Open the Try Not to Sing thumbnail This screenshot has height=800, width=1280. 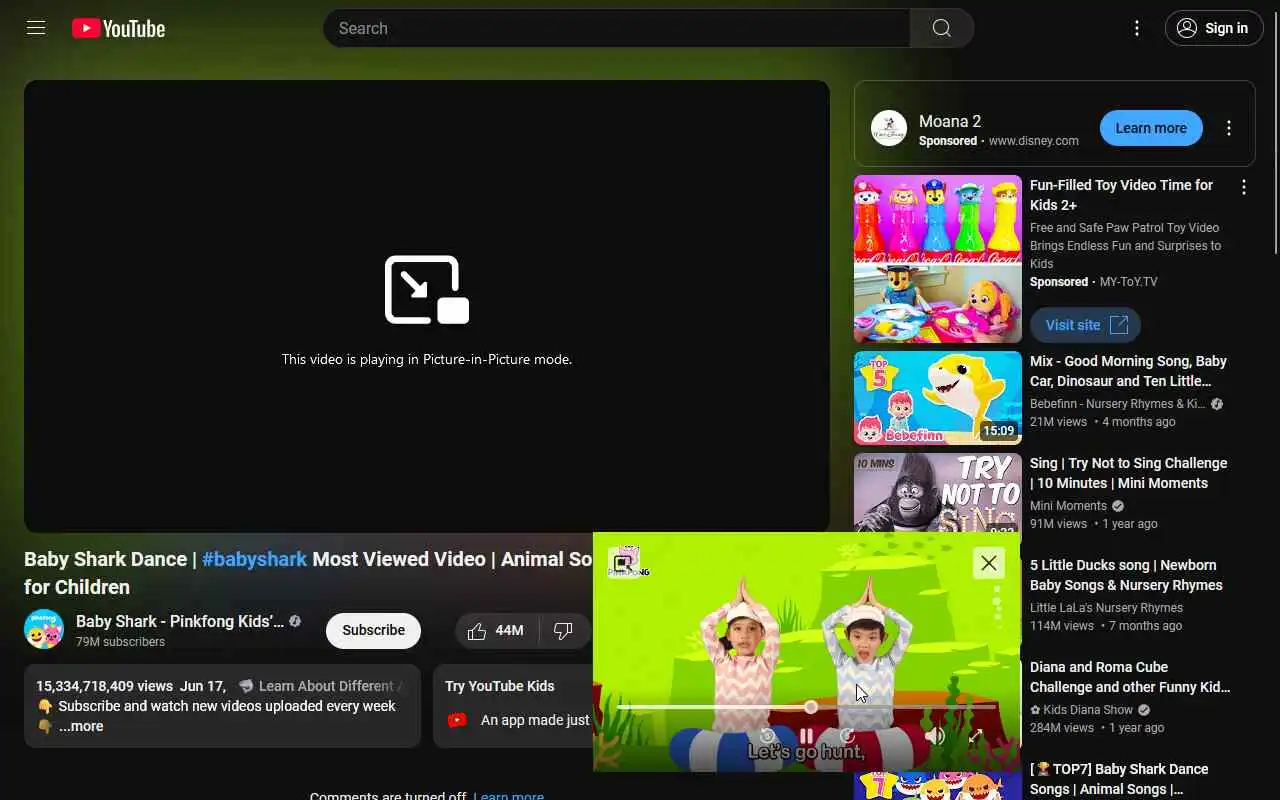point(938,493)
